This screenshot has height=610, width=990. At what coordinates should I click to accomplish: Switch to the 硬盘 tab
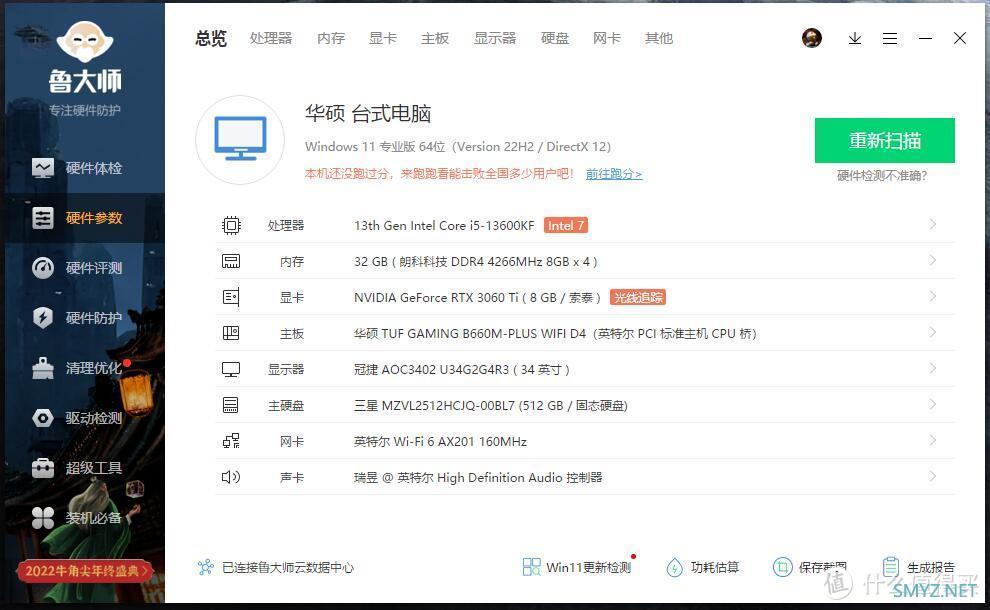[x=555, y=39]
